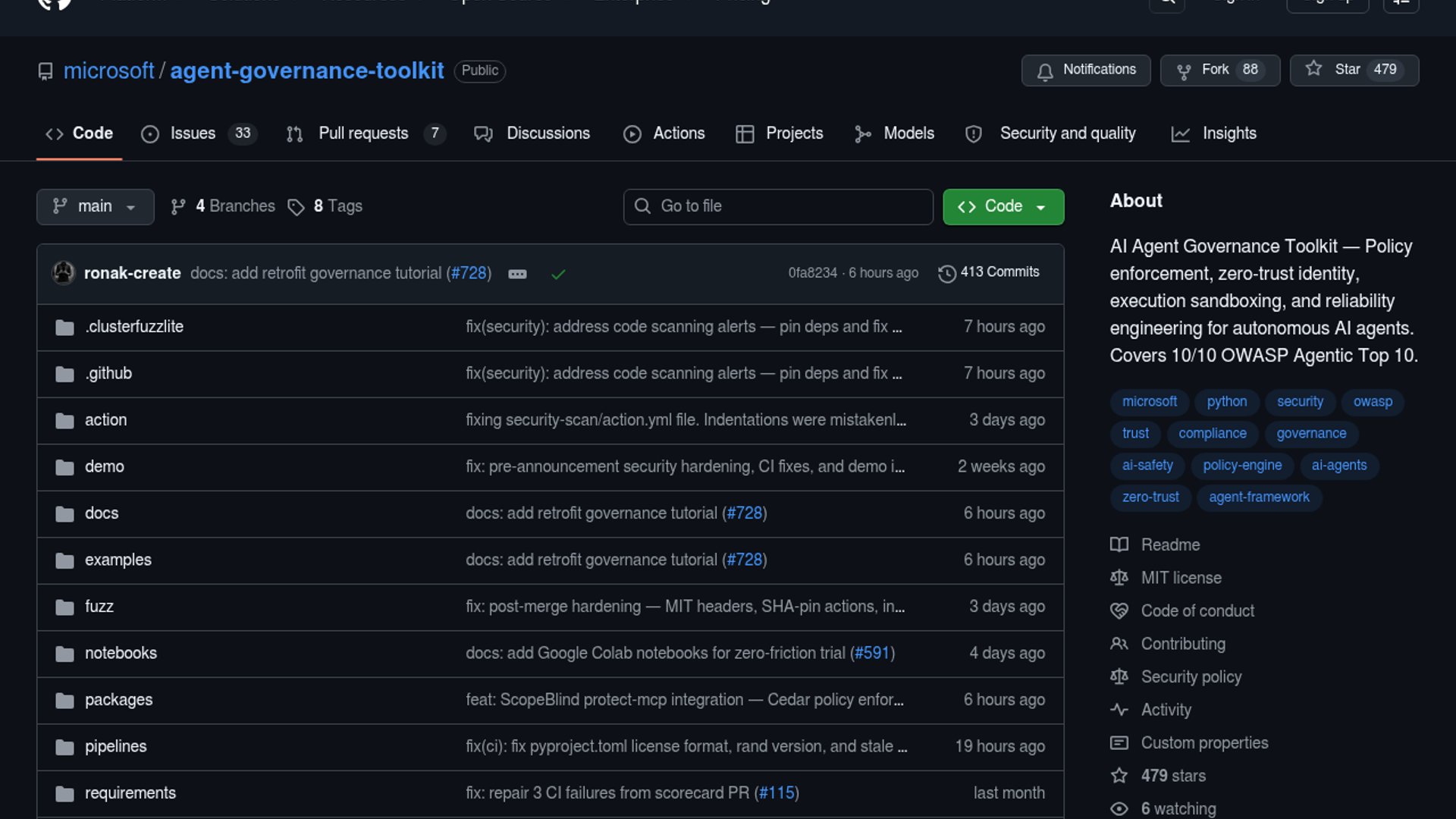Open the Readme book link

pos(1170,544)
